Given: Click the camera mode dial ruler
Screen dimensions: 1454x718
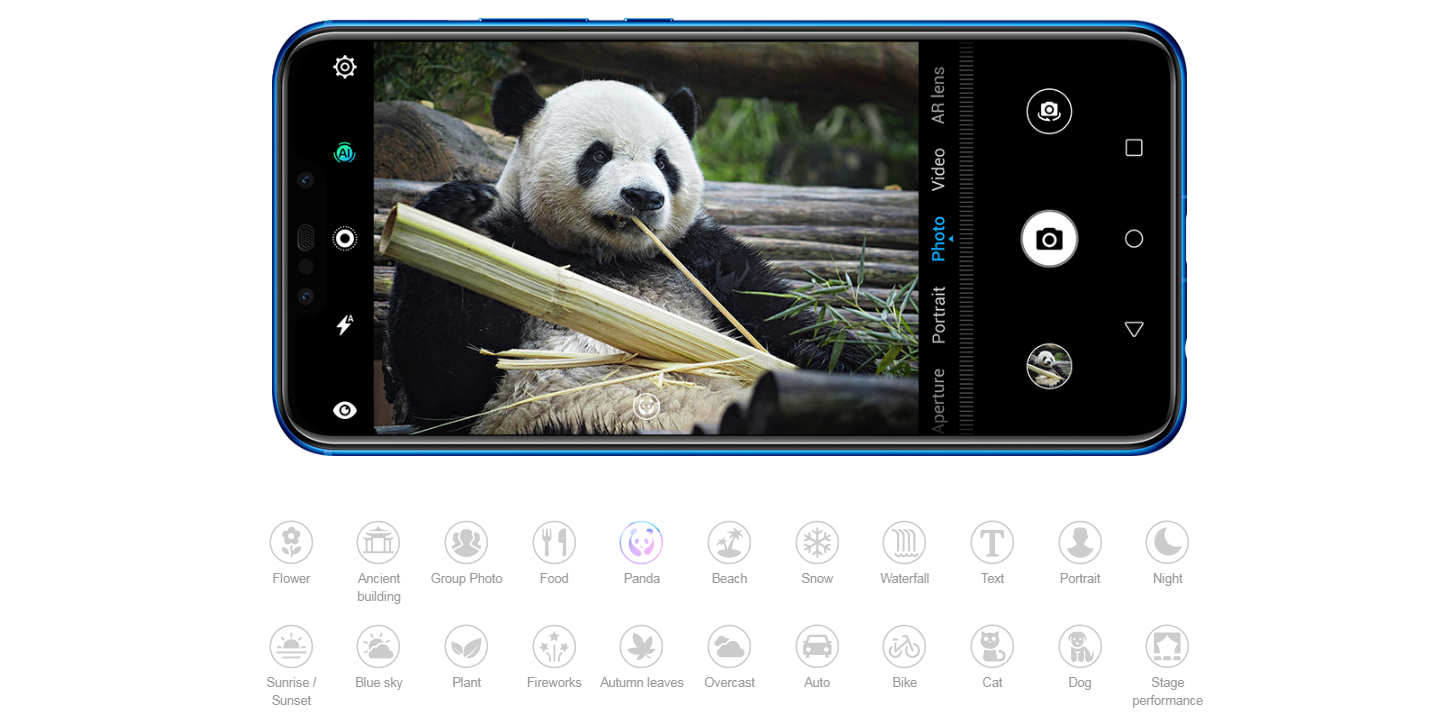Looking at the screenshot, I should (x=966, y=238).
